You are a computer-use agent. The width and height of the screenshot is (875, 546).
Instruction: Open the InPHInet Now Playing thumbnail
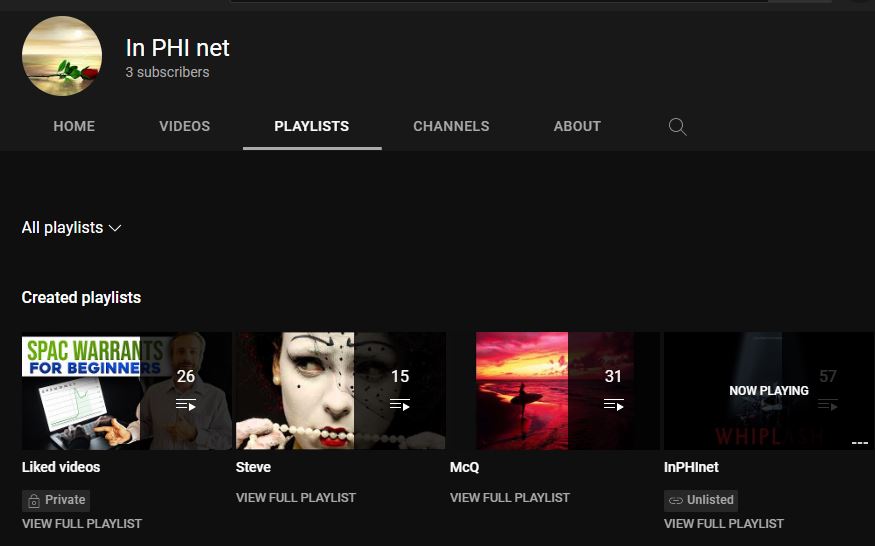pyautogui.click(x=768, y=391)
